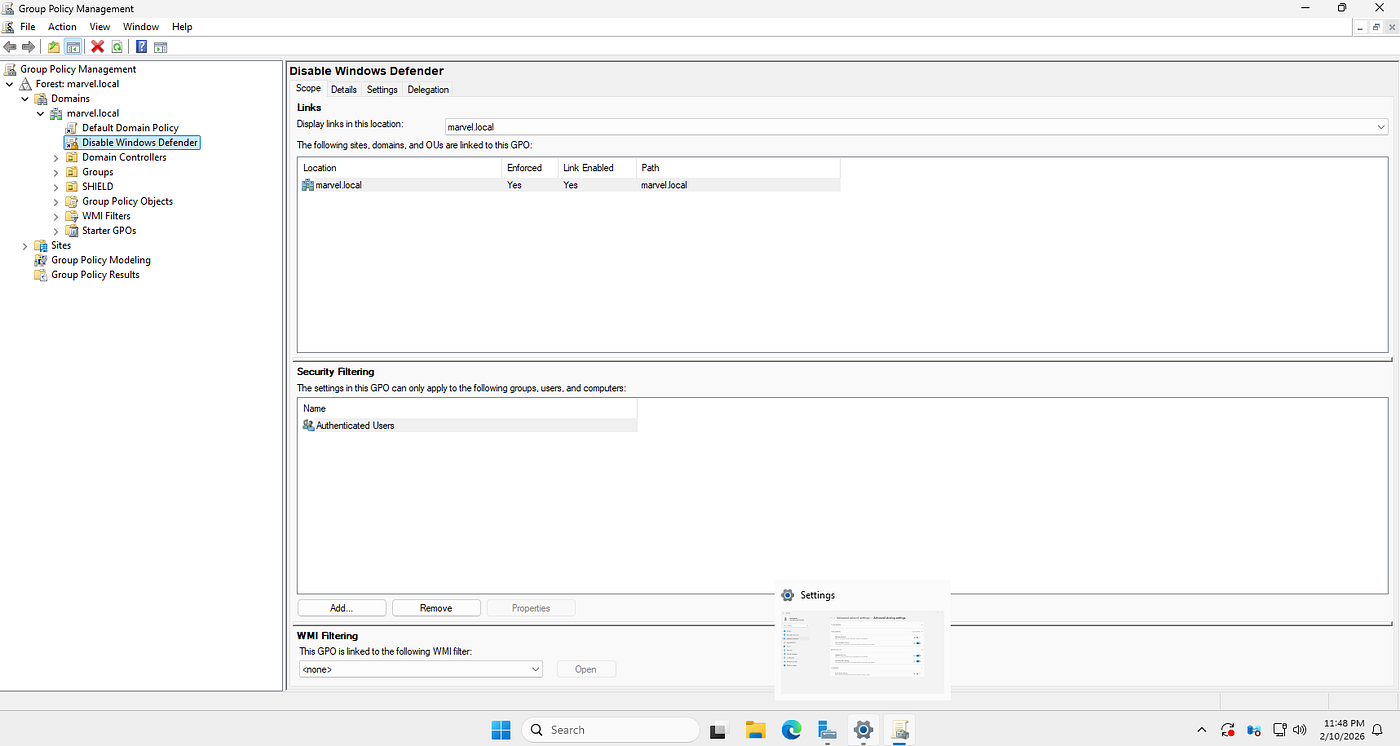Click the Back arrow in the toolbar
The height and width of the screenshot is (746, 1400).
click(10, 47)
